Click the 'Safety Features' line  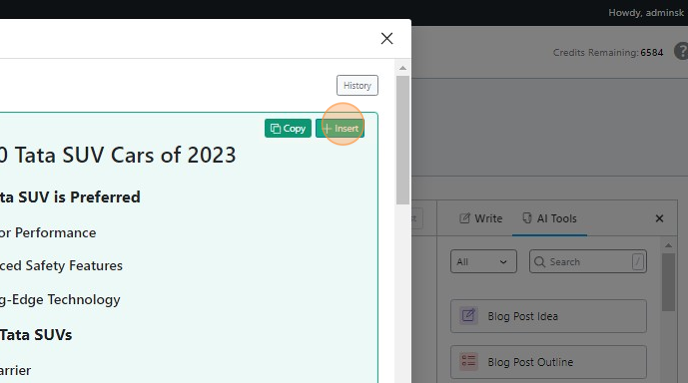tap(74, 265)
